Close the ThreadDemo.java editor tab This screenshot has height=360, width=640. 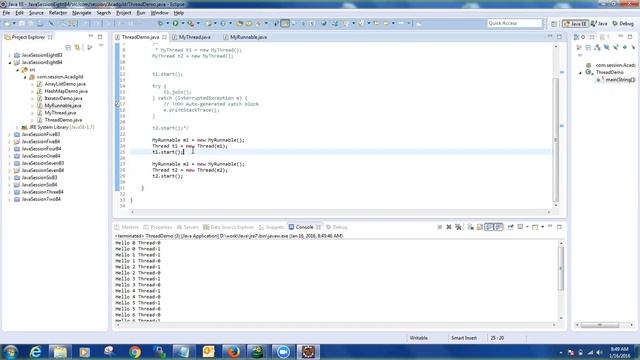click(x=164, y=37)
